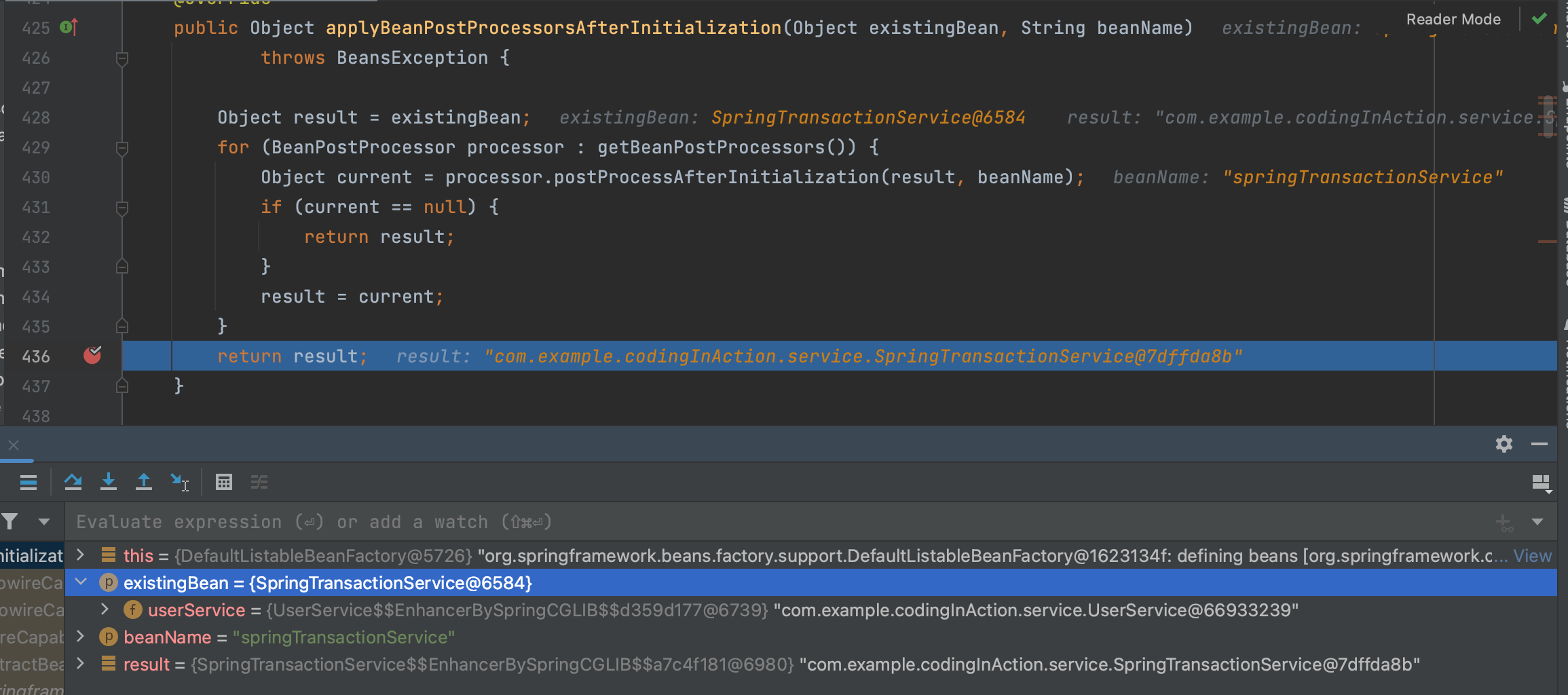Image resolution: width=1568 pixels, height=695 pixels.
Task: Click Reader Mode in editor corner
Action: [1453, 19]
